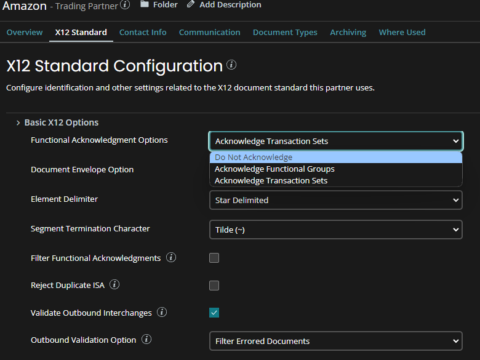Switch to the Archiving tab

(348, 32)
